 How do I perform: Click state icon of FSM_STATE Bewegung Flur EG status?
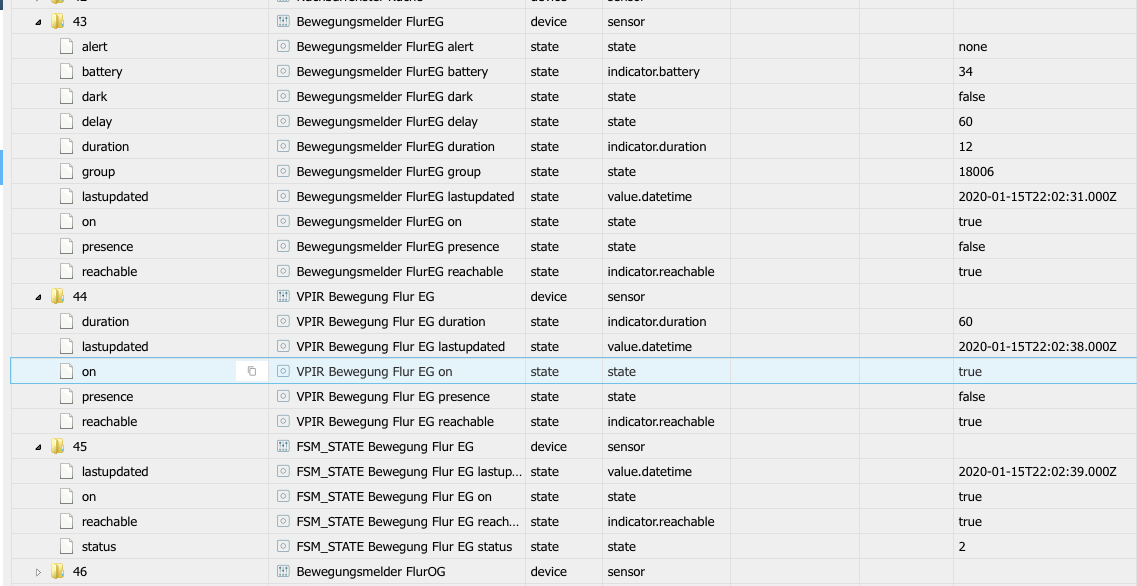click(283, 547)
